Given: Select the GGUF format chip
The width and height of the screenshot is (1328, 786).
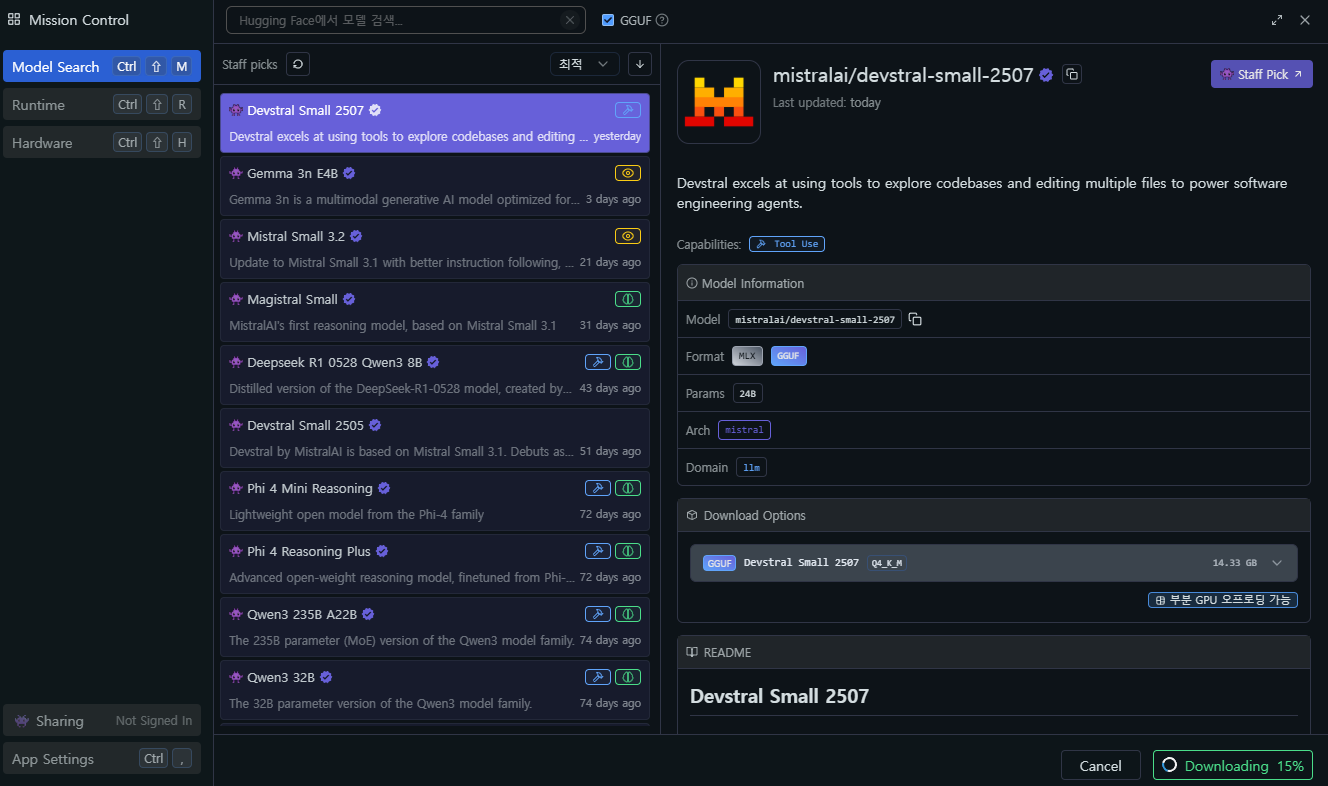Looking at the screenshot, I should coord(789,356).
